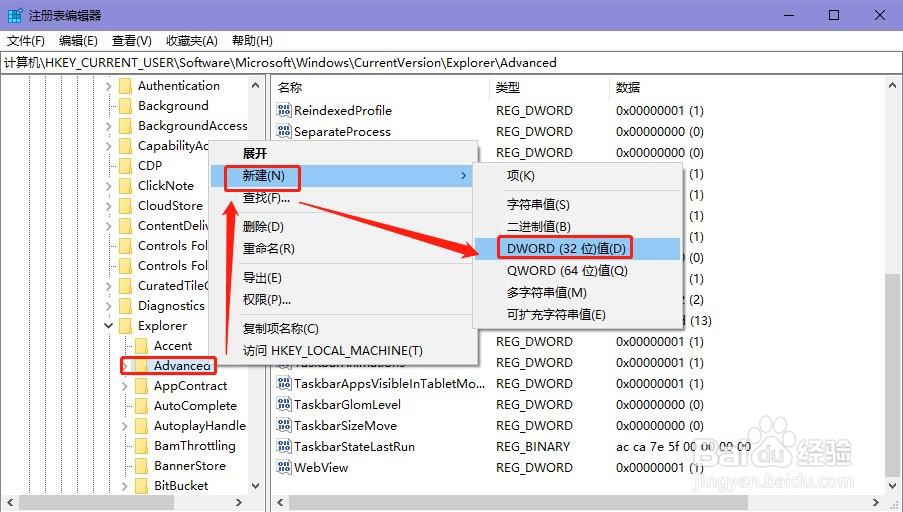
Task: Click 删除(D) in the context menu
Action: point(342,226)
